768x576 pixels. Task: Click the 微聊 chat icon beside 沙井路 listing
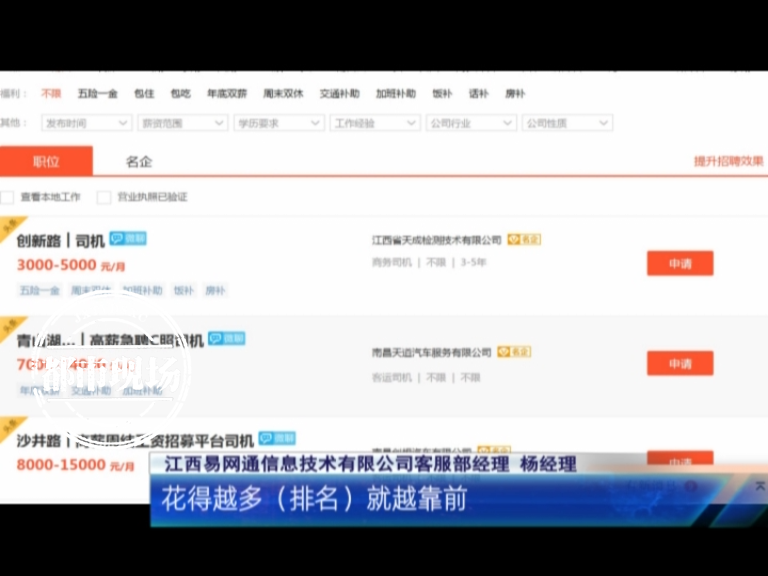(x=277, y=438)
